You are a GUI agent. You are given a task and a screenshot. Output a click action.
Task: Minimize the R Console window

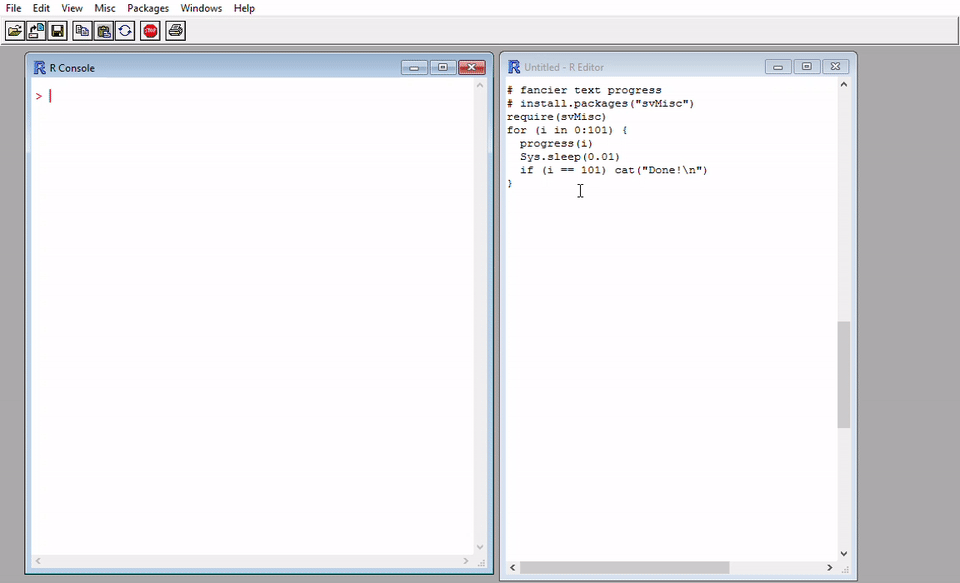(x=414, y=67)
